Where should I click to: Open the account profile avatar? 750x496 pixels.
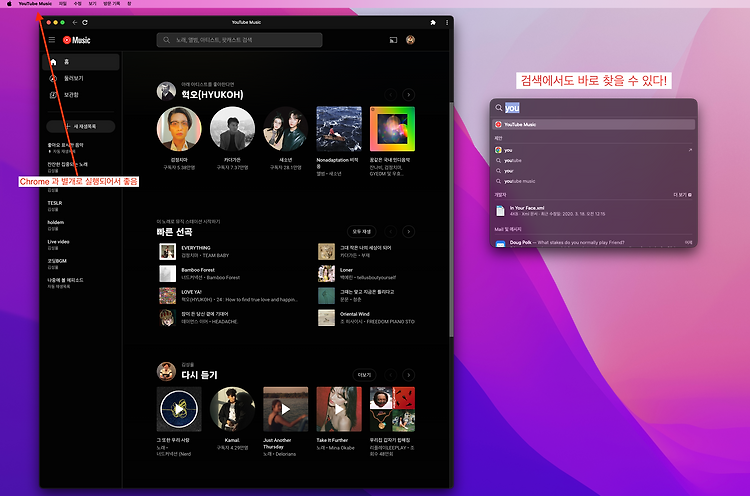point(410,40)
